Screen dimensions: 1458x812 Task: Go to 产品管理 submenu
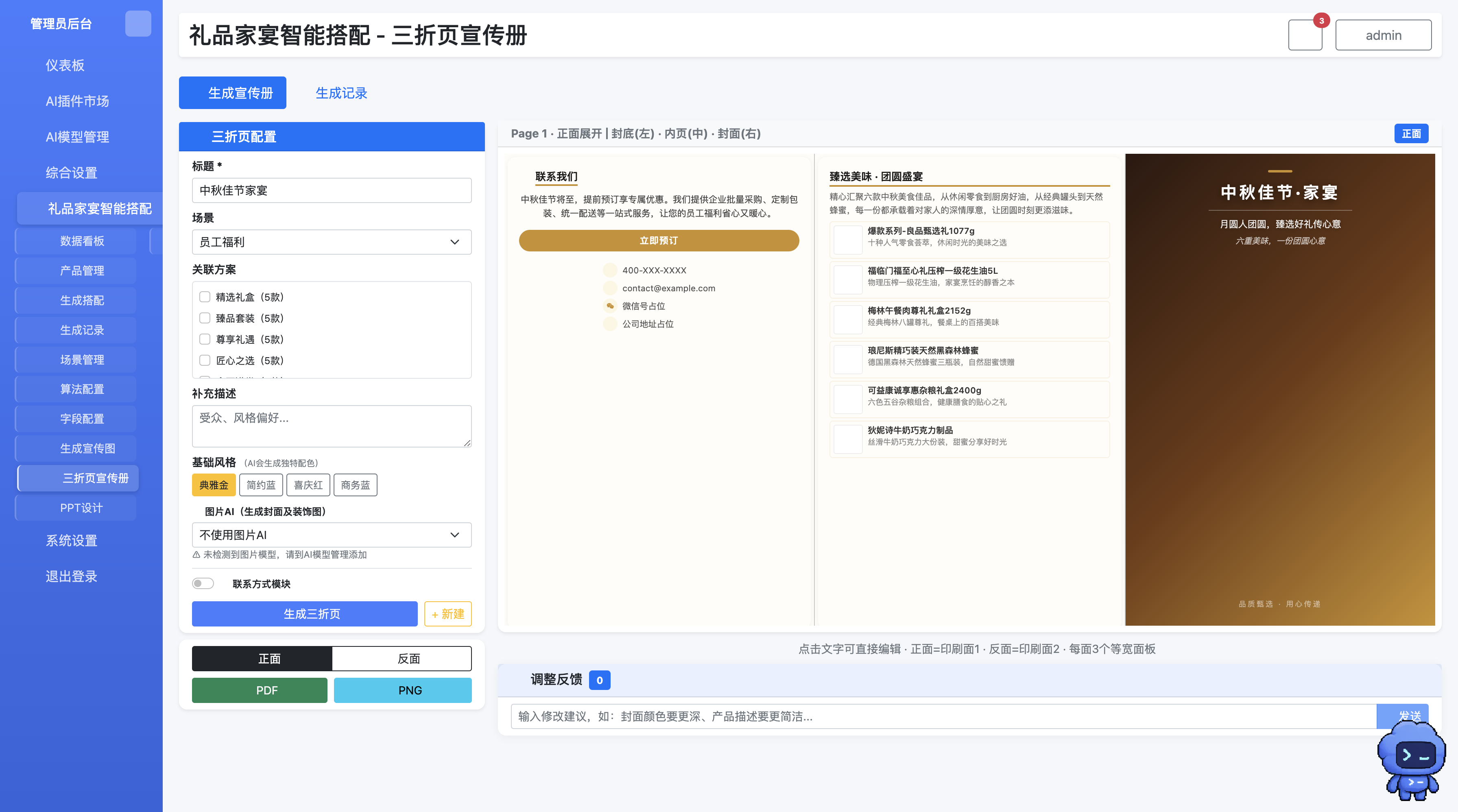(x=76, y=271)
